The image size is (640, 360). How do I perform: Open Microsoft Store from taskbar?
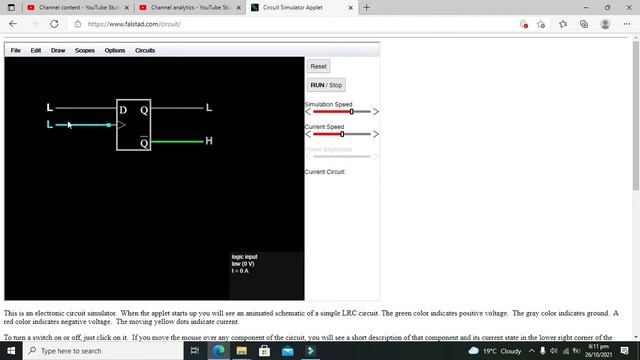coord(264,351)
